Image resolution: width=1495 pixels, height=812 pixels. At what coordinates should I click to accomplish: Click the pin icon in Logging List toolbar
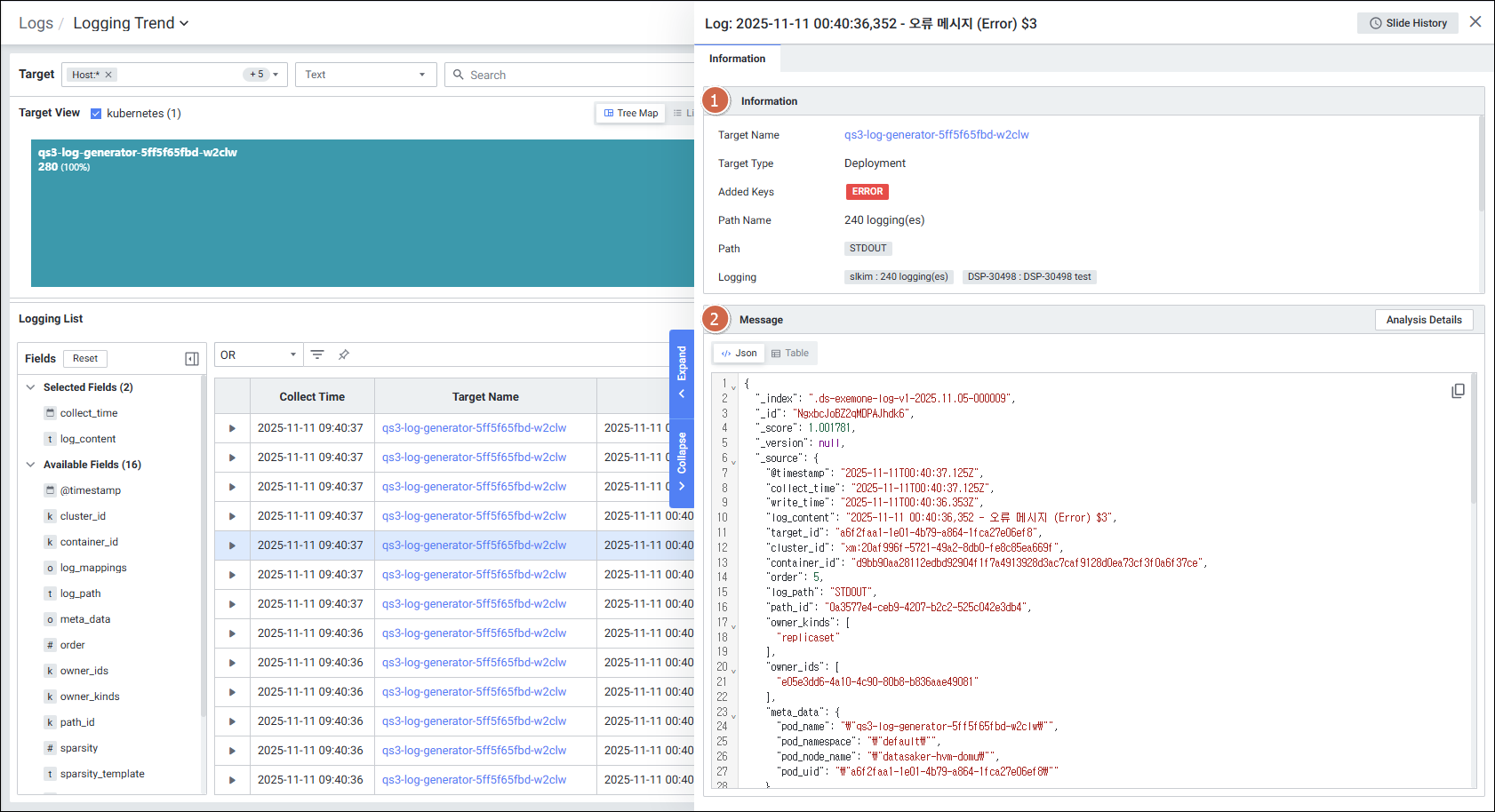(x=344, y=354)
